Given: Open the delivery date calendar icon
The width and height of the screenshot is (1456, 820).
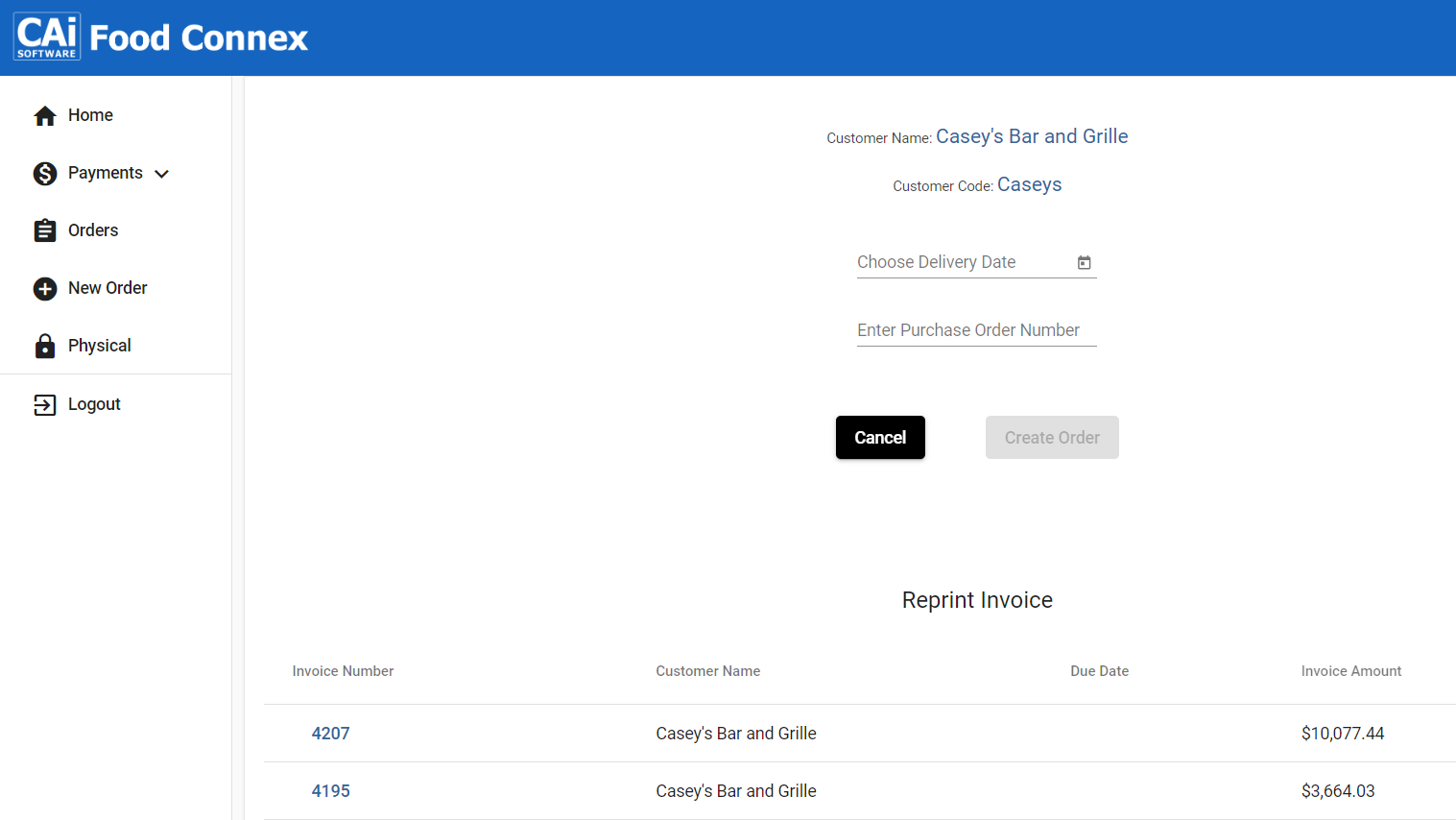Looking at the screenshot, I should click(x=1085, y=262).
